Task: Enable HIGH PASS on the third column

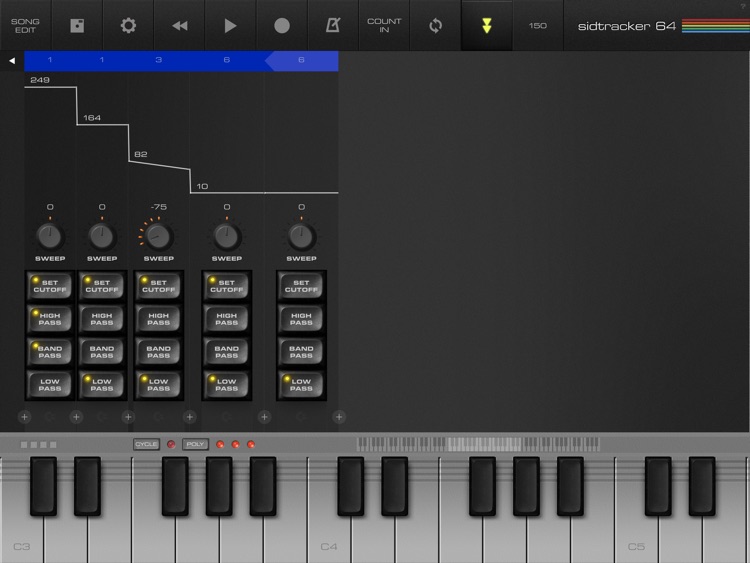Action: [158, 319]
